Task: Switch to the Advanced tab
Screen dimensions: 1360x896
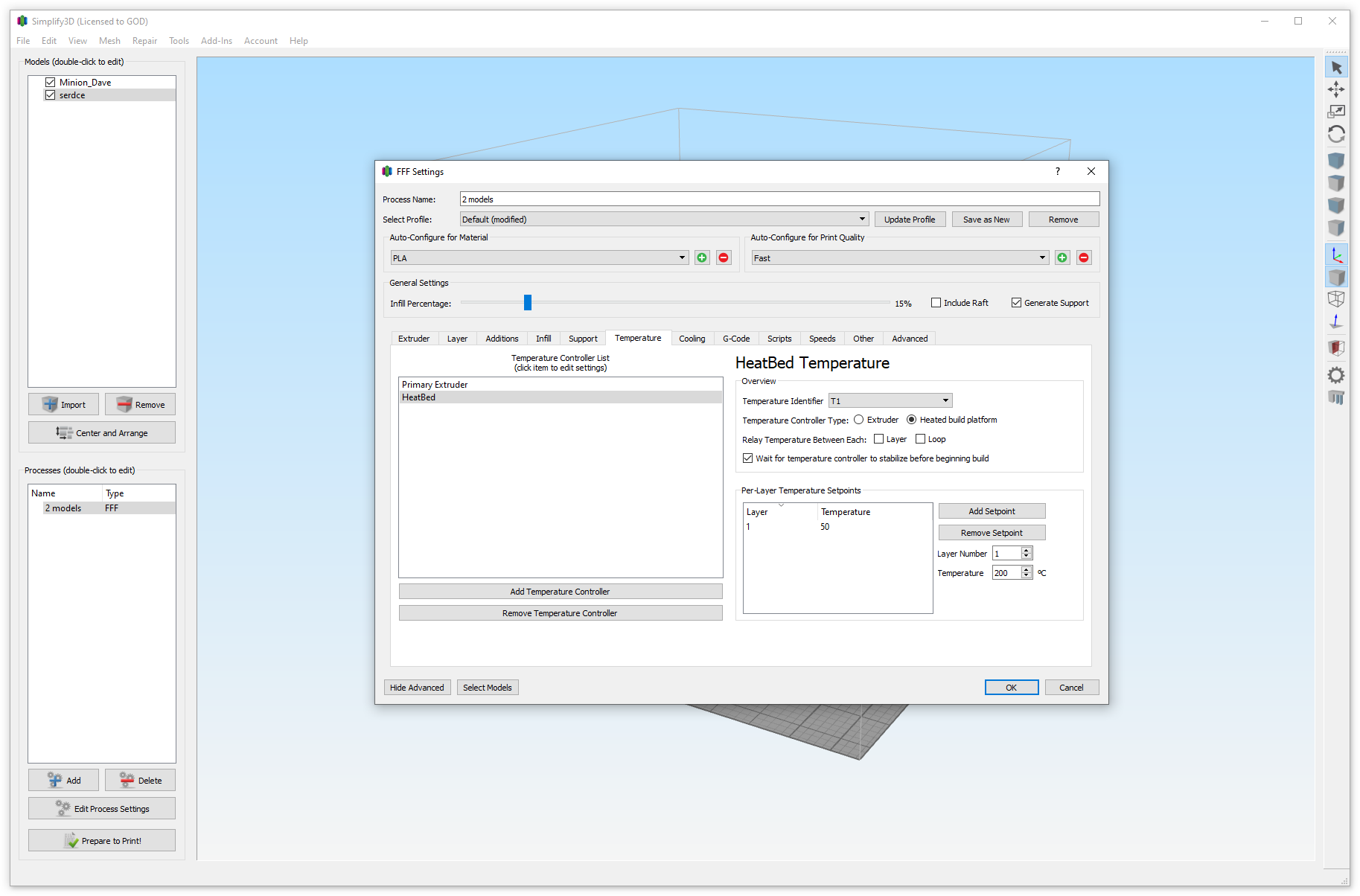Action: tap(910, 339)
